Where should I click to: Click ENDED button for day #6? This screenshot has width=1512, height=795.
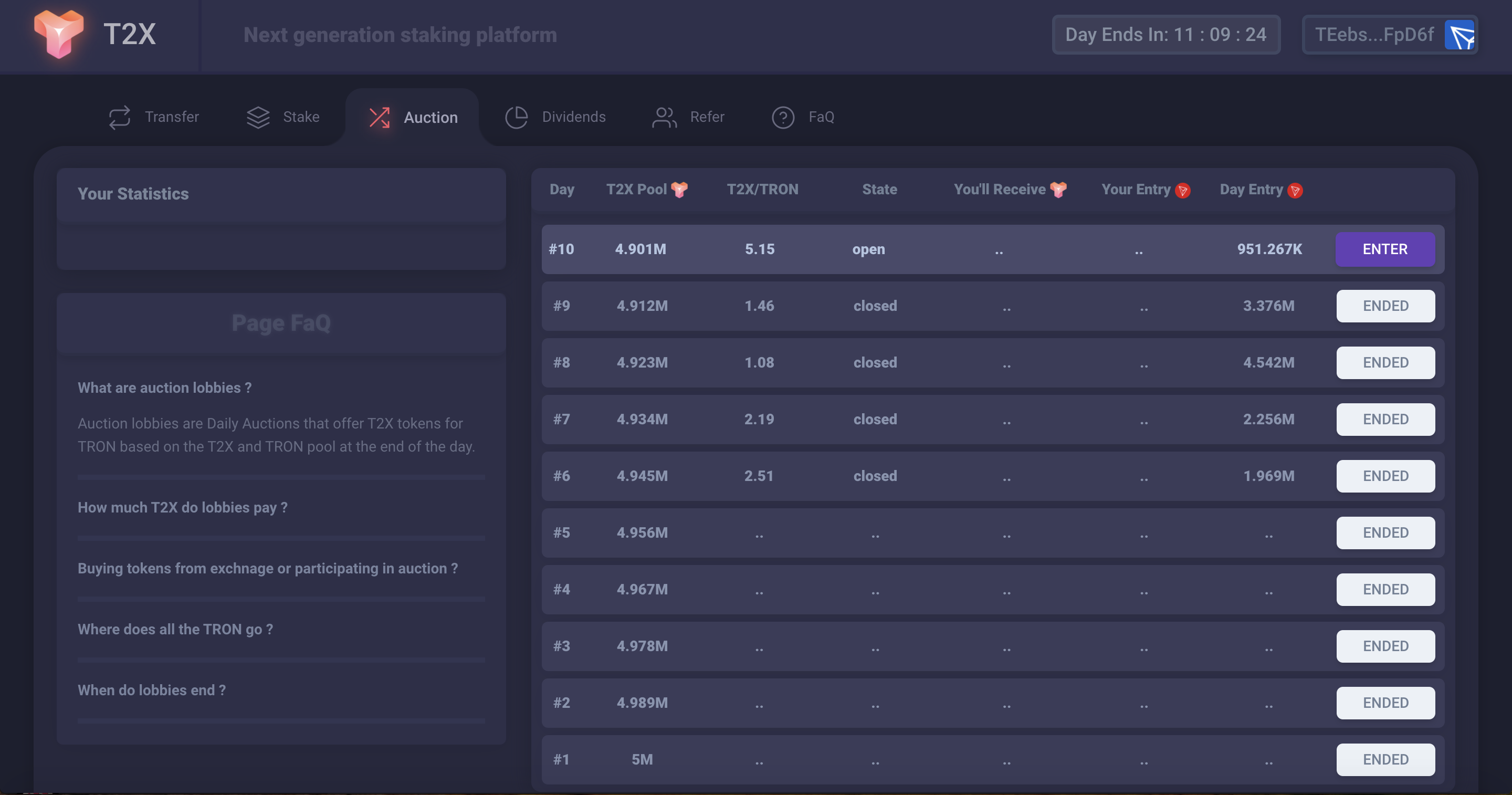click(x=1385, y=476)
